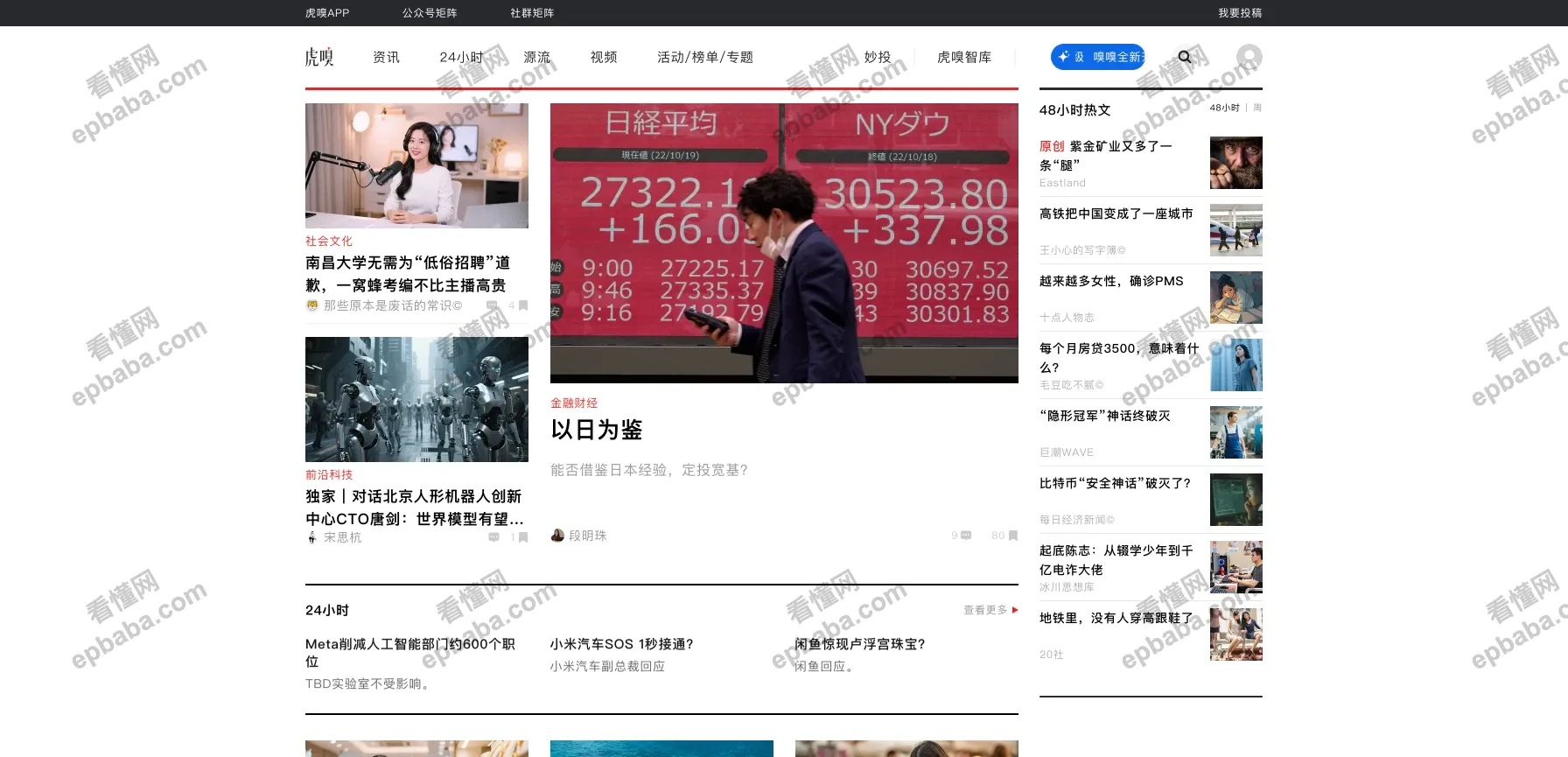Click bookmark icon on 以日为鉴 article
The width and height of the screenshot is (1568, 757).
[1013, 536]
